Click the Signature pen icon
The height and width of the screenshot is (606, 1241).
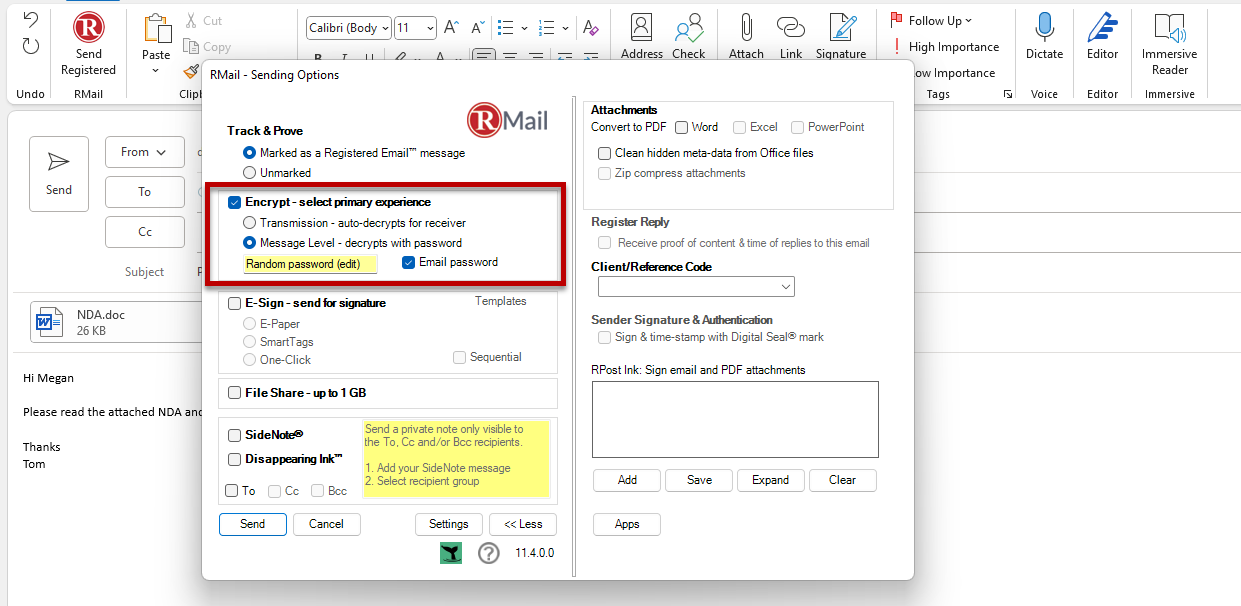point(843,27)
